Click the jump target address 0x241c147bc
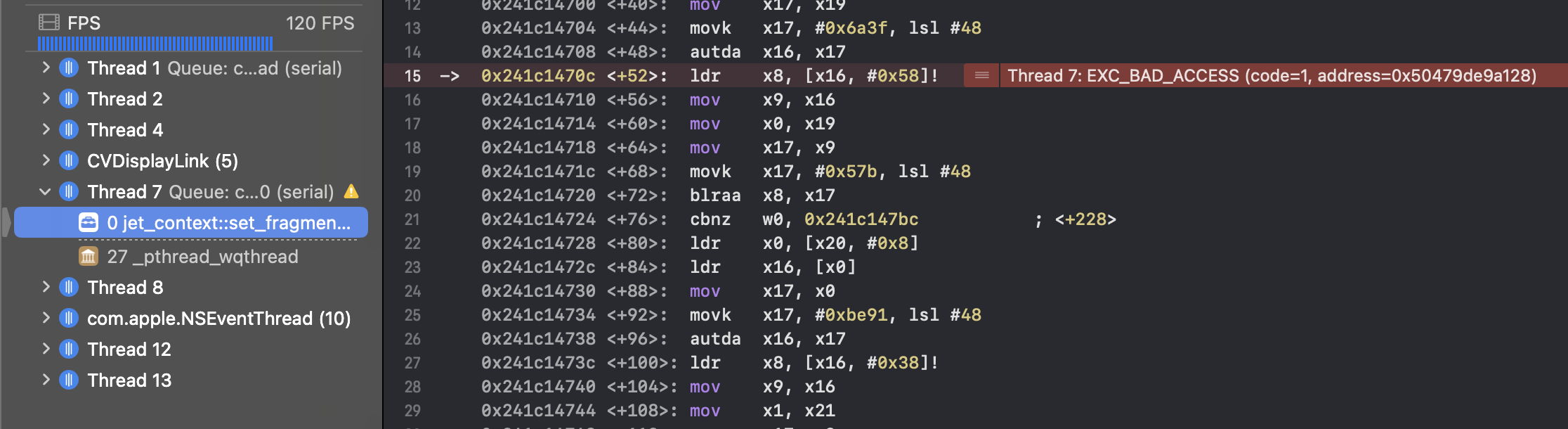This screenshot has height=429, width=1568. pos(861,219)
